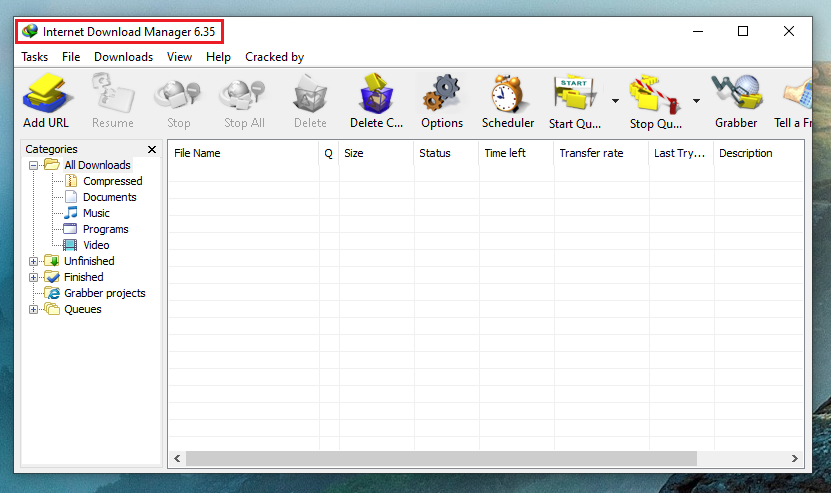The width and height of the screenshot is (831, 493).
Task: Click the Unfinished folder icon
Action: click(x=52, y=260)
